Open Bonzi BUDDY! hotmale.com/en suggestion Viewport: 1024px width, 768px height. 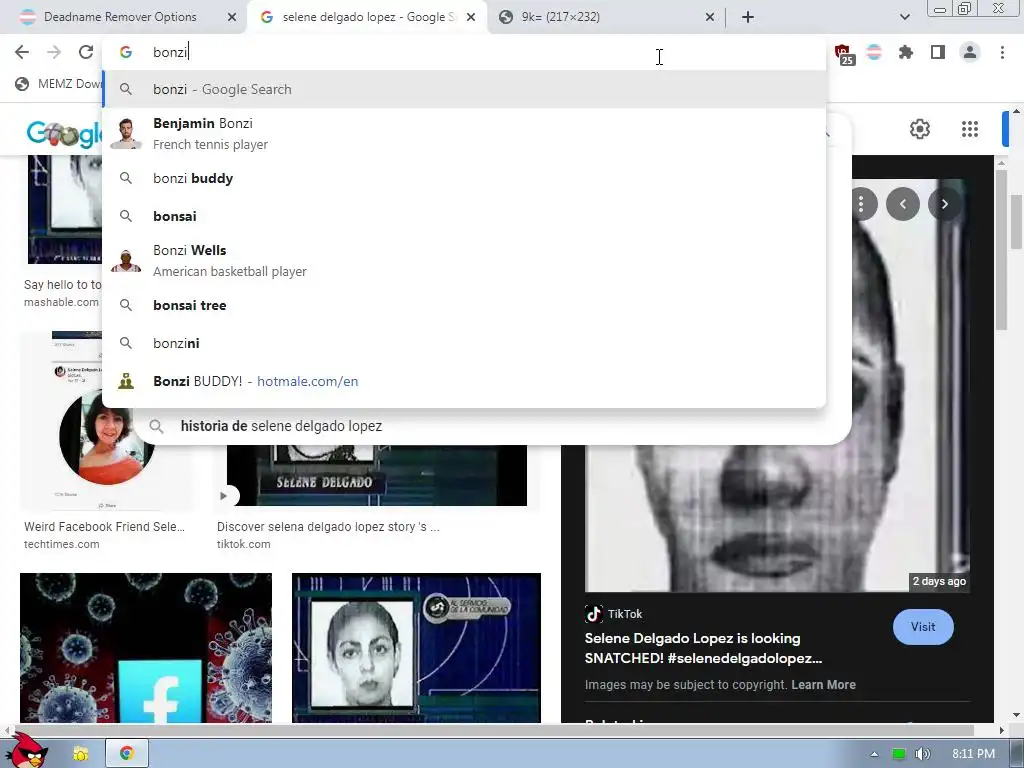[x=464, y=381]
